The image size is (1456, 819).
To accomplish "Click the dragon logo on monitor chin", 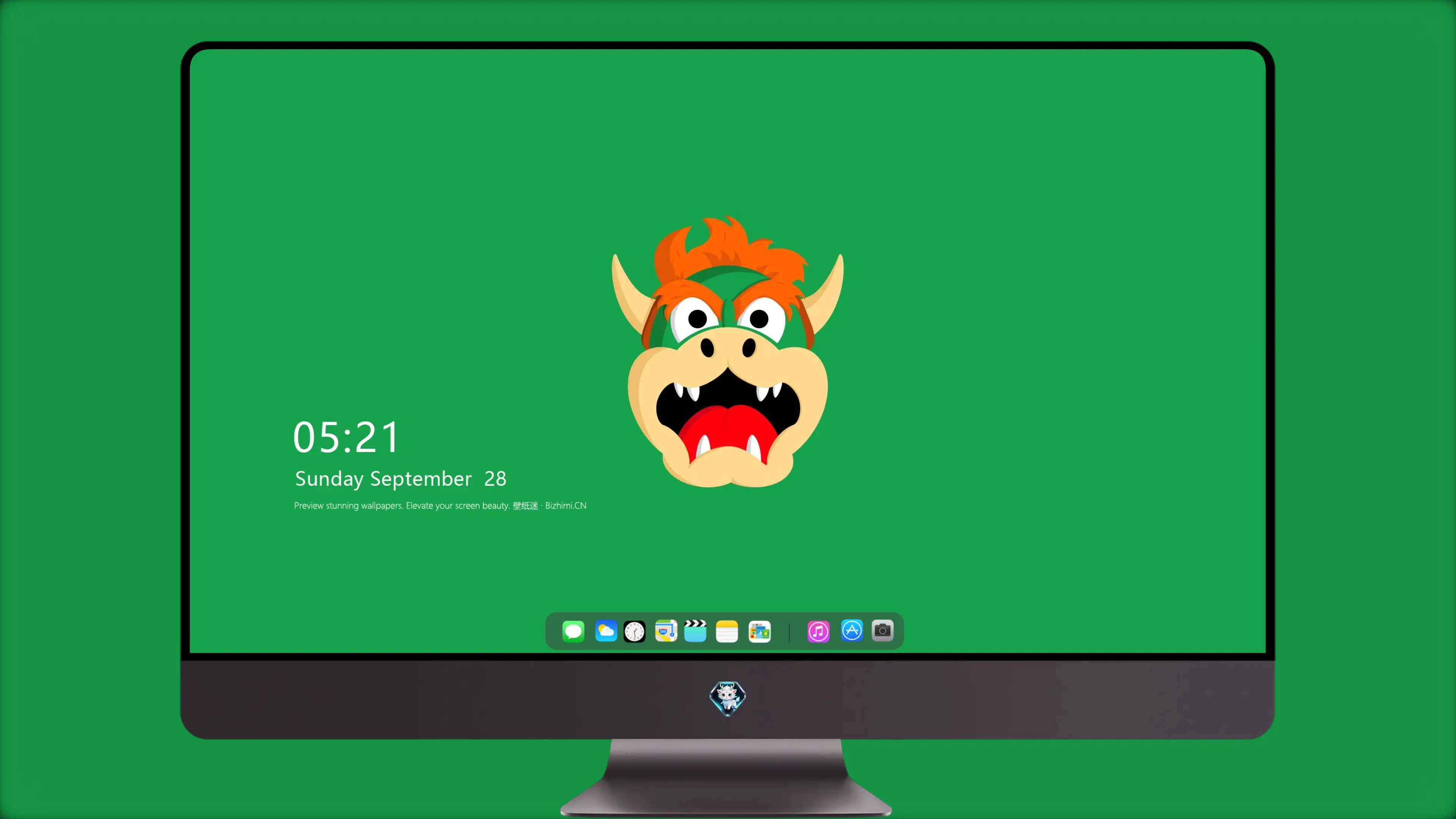I will click(728, 698).
